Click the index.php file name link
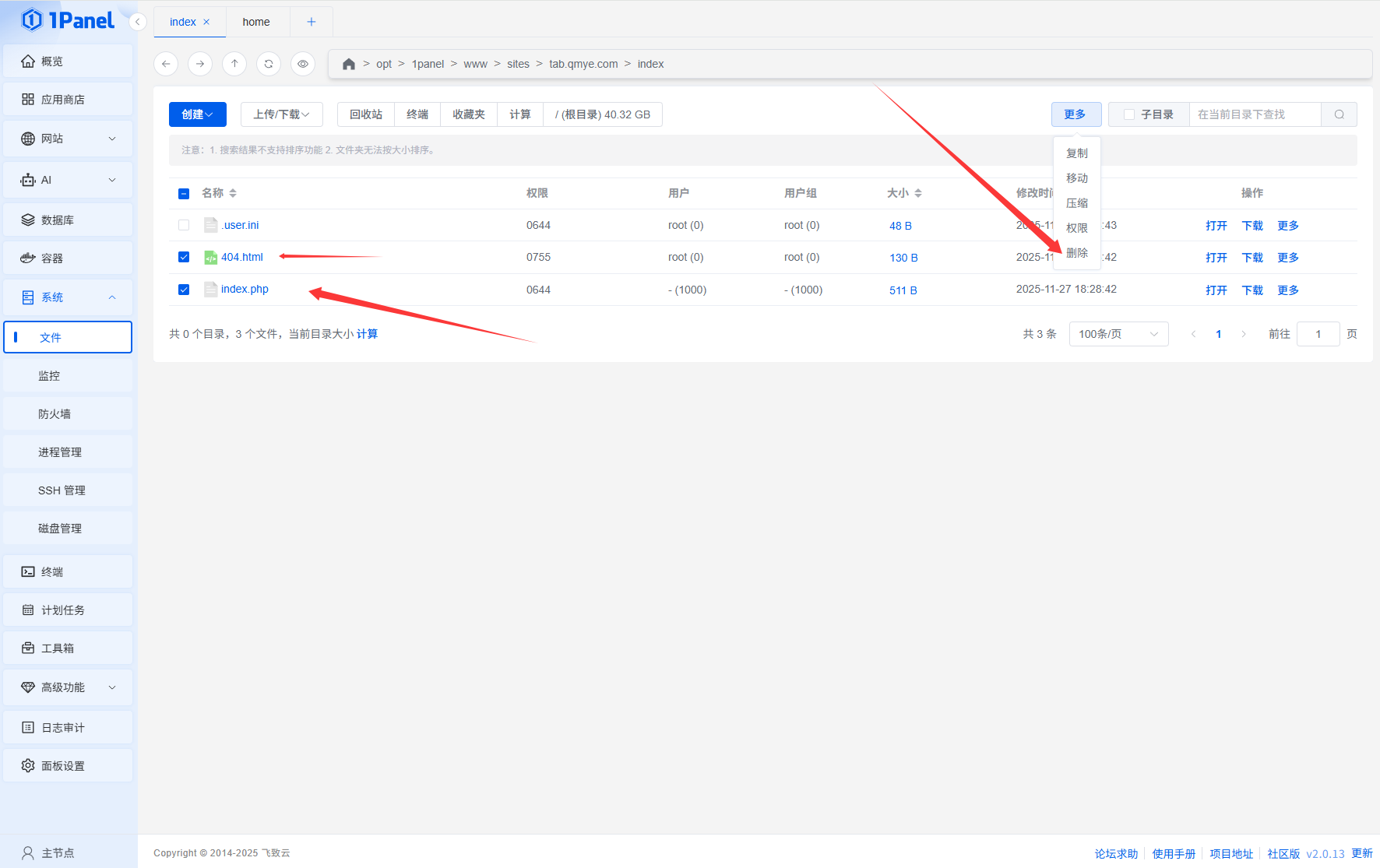The image size is (1380, 868). click(245, 289)
